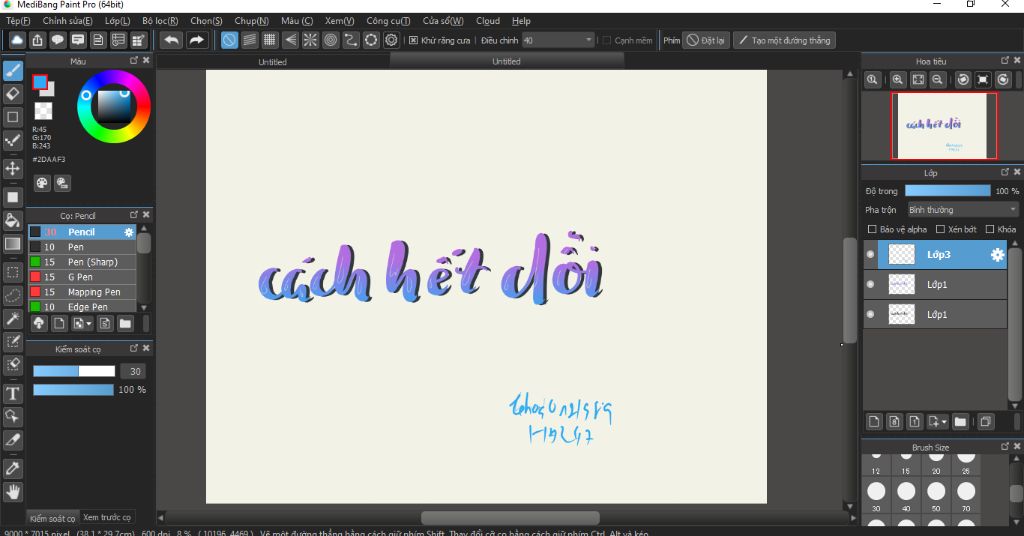The height and width of the screenshot is (536, 1024).
Task: Switch to the second Untitled tab
Action: pyautogui.click(x=506, y=61)
